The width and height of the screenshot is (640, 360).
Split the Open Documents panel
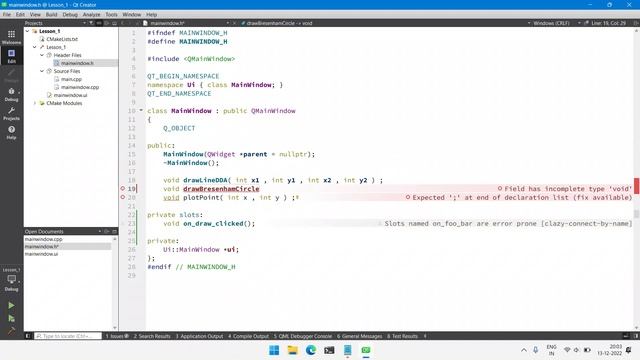point(107,231)
